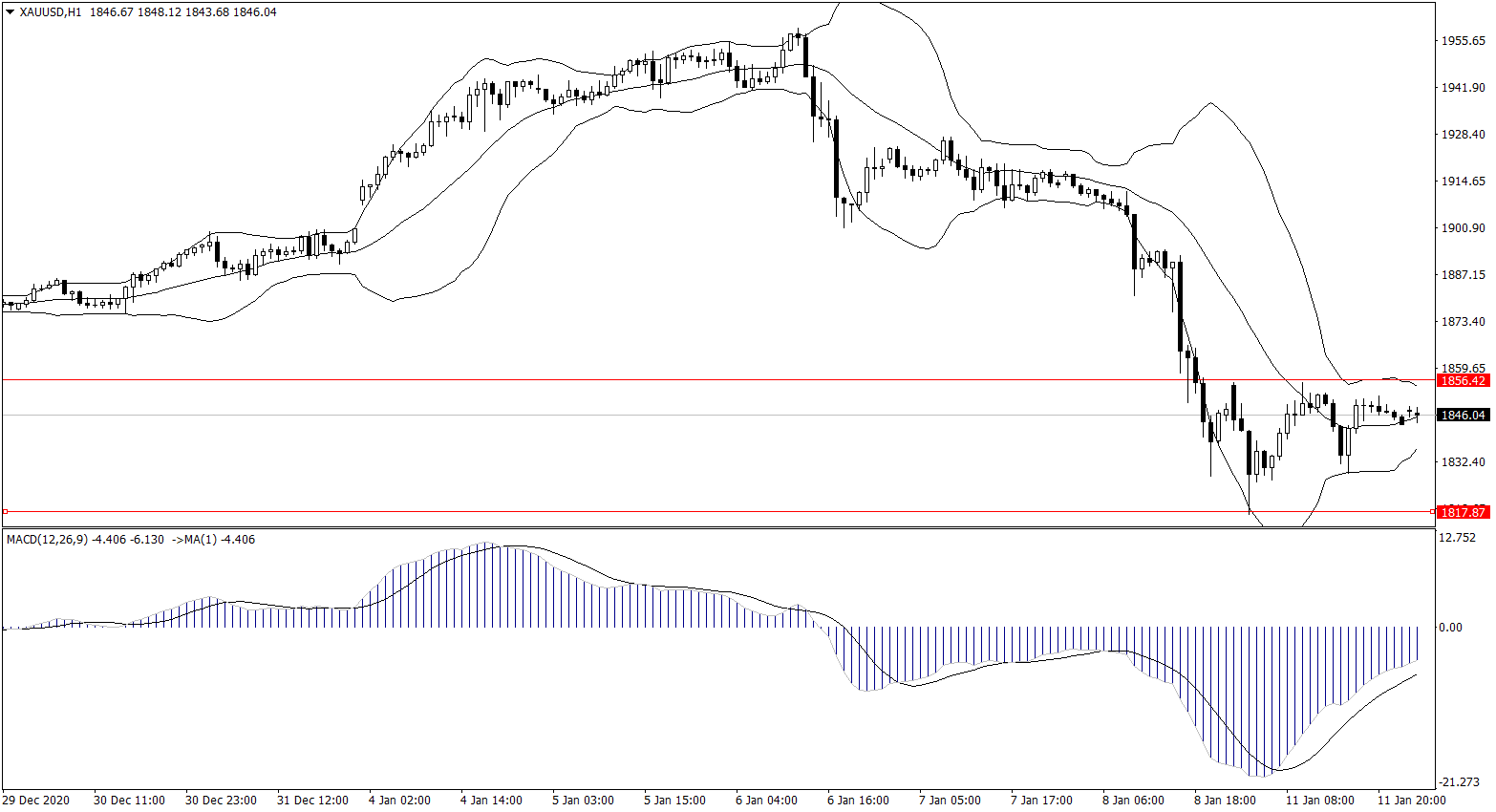
Task: Click the 12.752 MACD scale value
Action: (x=1457, y=538)
